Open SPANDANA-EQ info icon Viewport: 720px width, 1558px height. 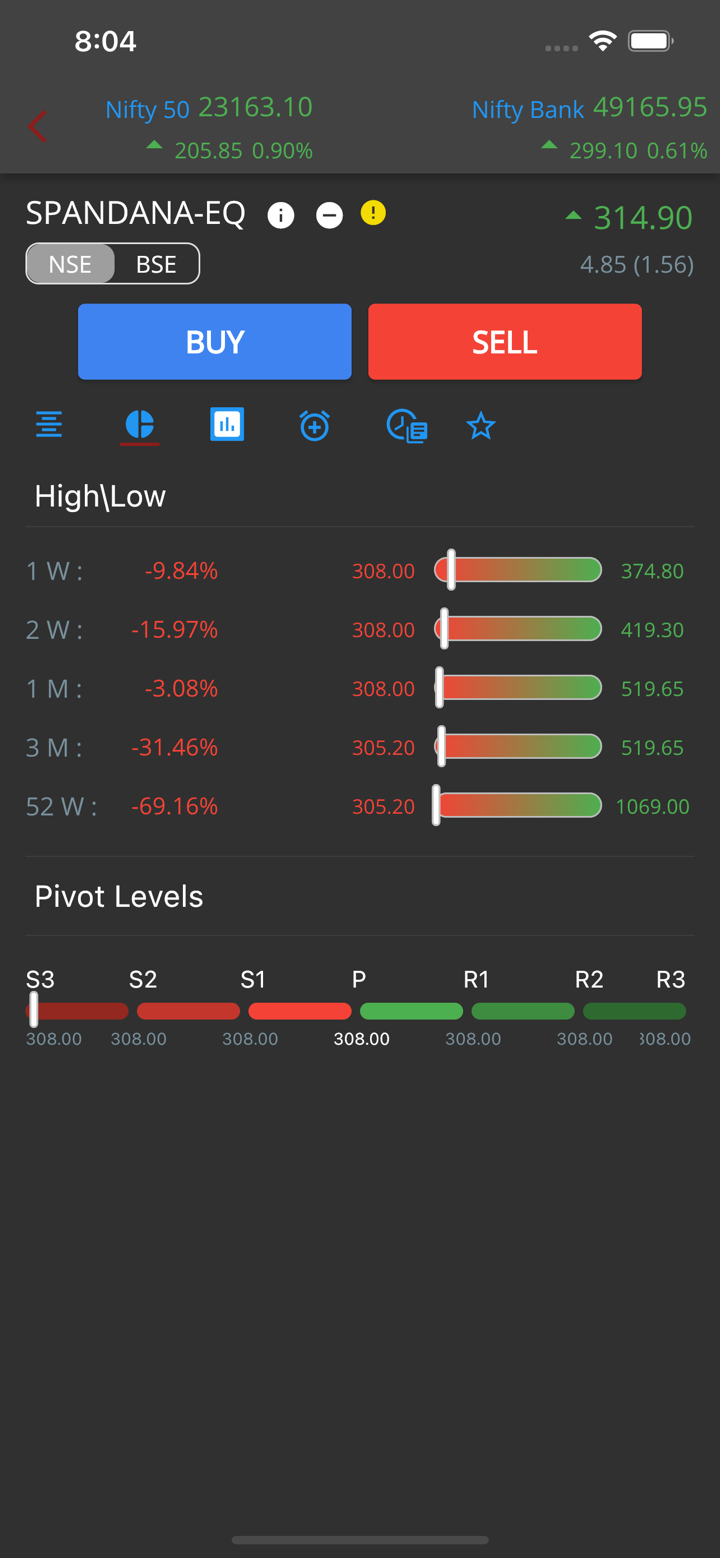point(281,215)
